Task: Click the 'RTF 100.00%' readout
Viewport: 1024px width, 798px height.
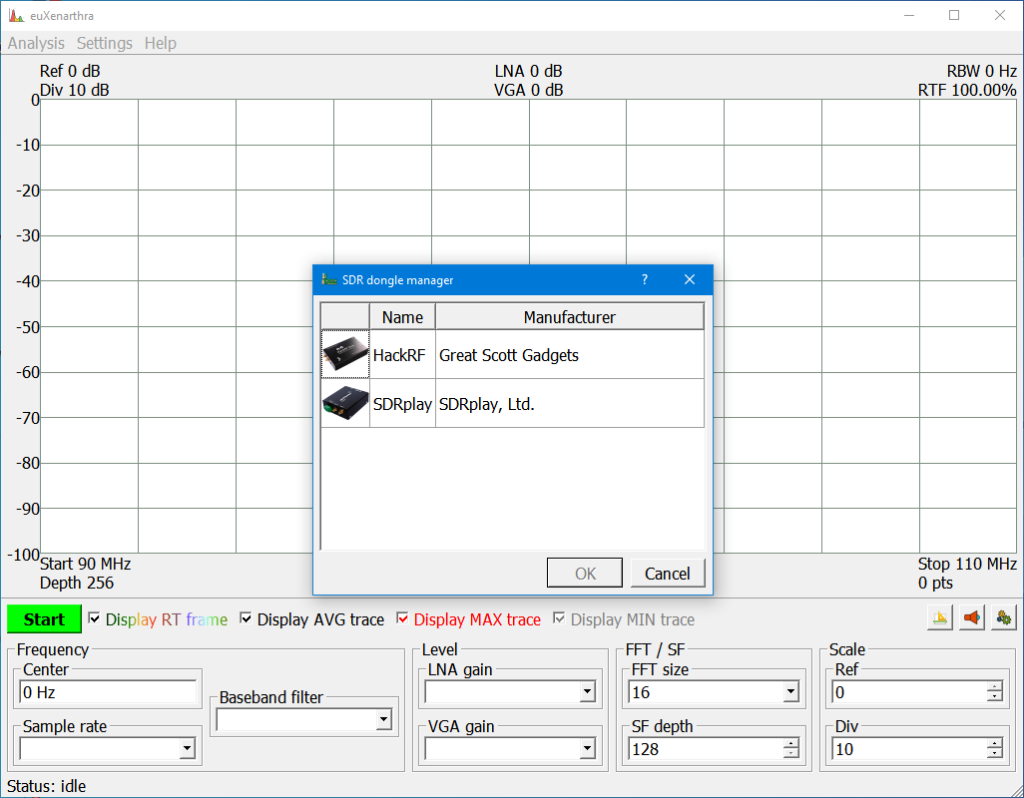Action: click(967, 90)
